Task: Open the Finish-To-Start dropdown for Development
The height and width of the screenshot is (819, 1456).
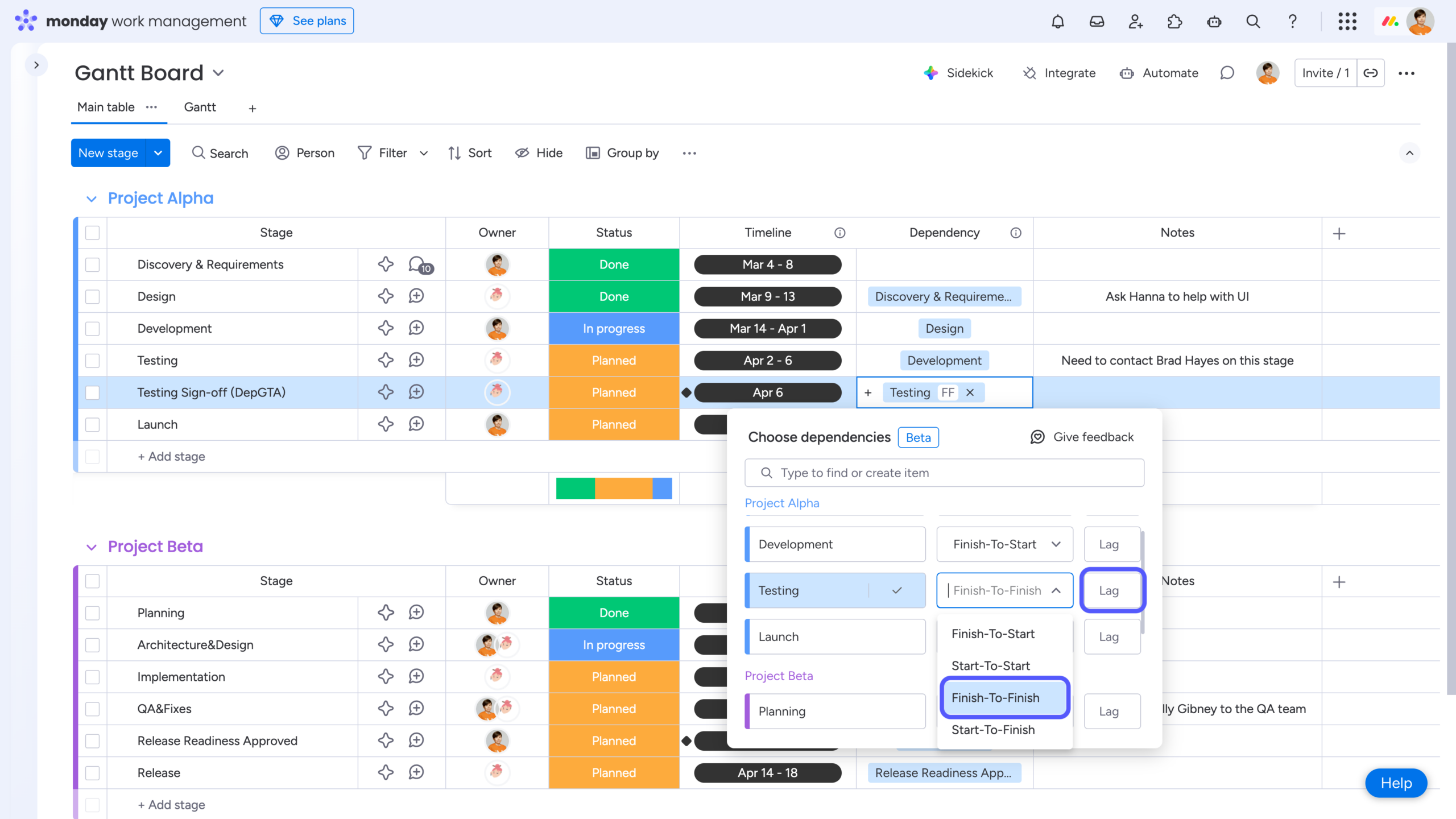Action: coord(1004,544)
